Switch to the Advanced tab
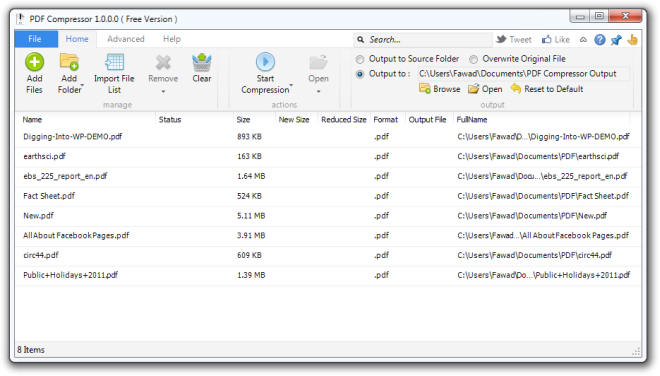Viewport: 660px width, 376px height. point(125,39)
